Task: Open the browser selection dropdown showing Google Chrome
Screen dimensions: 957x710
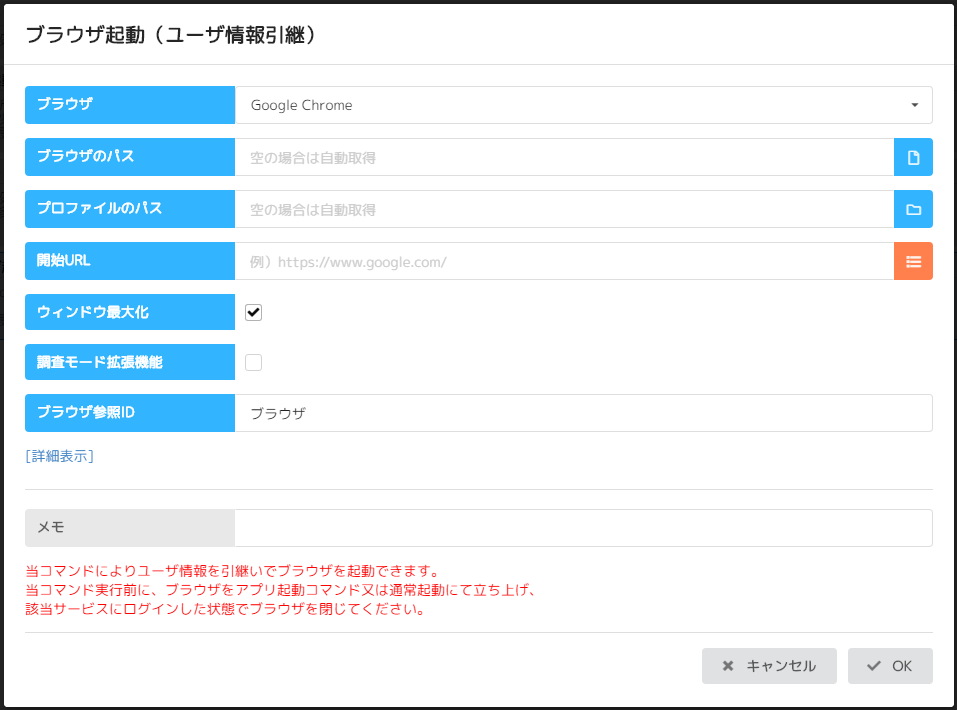Action: (585, 104)
